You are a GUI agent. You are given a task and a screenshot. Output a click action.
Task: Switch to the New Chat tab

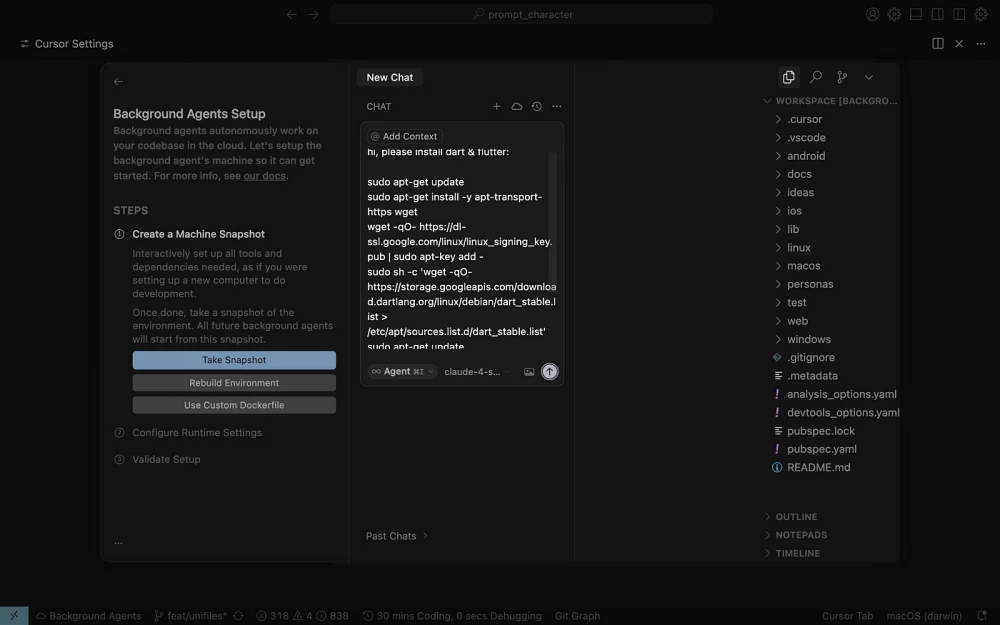[x=389, y=77]
